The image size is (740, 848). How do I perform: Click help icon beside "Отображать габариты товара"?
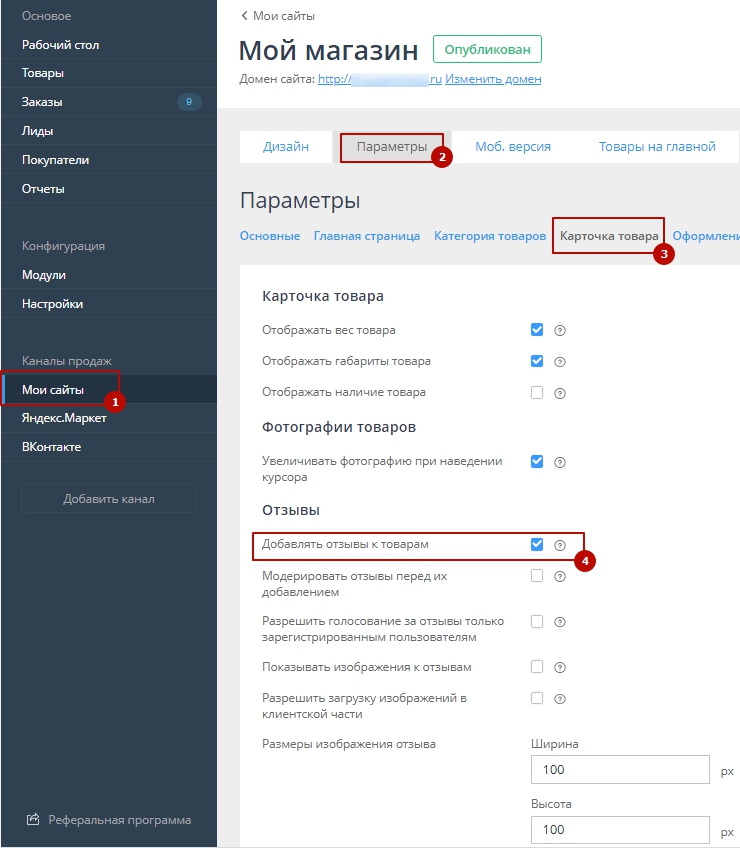[560, 362]
